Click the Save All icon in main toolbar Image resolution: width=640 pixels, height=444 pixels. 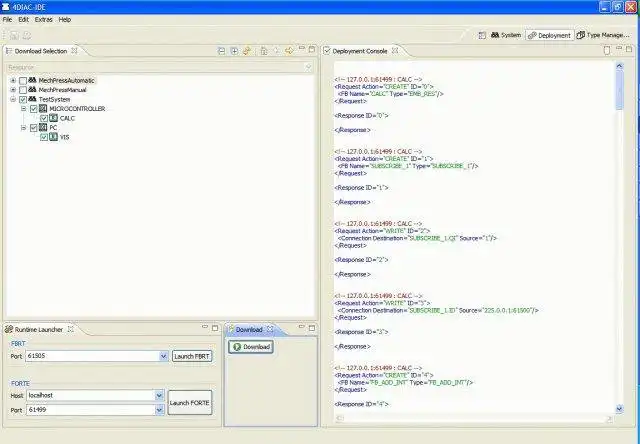click(x=27, y=36)
